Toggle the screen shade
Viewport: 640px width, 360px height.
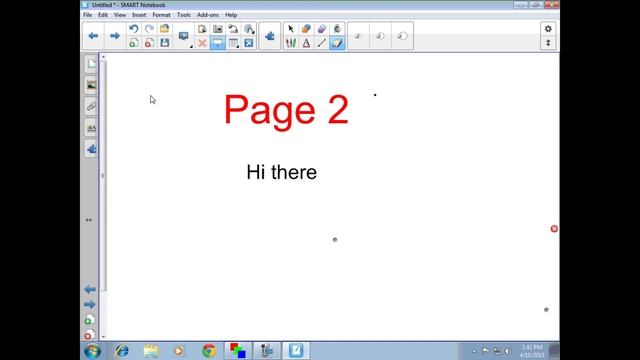pyautogui.click(x=218, y=43)
